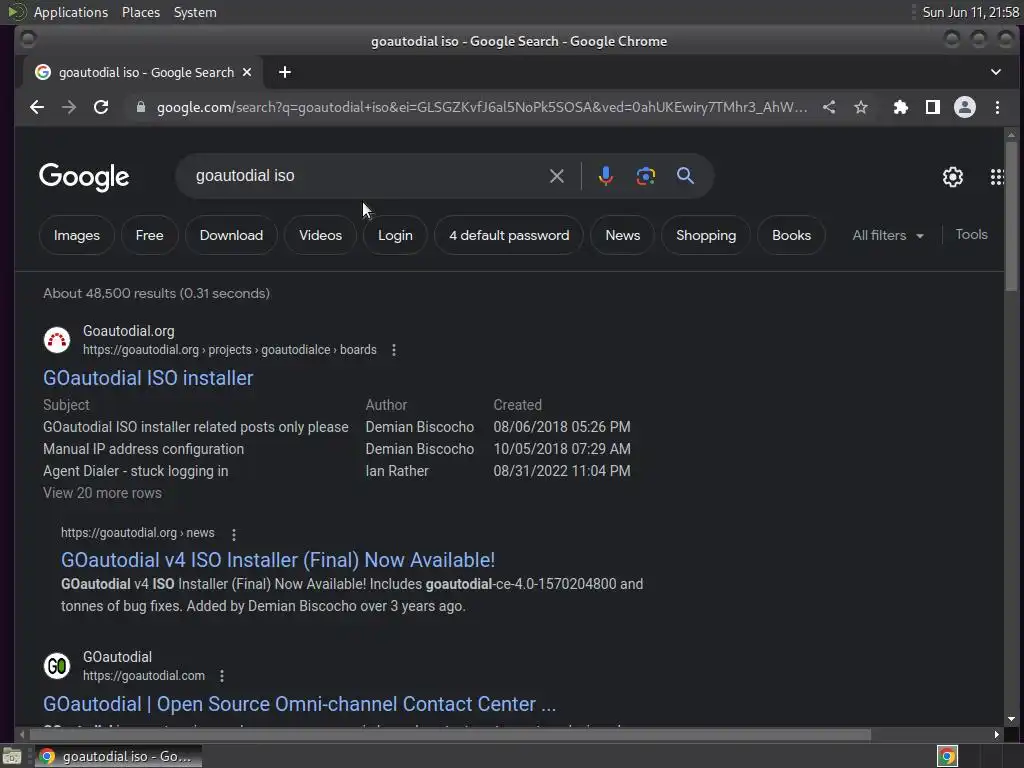Close the goautodial iso search tab
Image resolution: width=1024 pixels, height=768 pixels.
click(x=247, y=72)
